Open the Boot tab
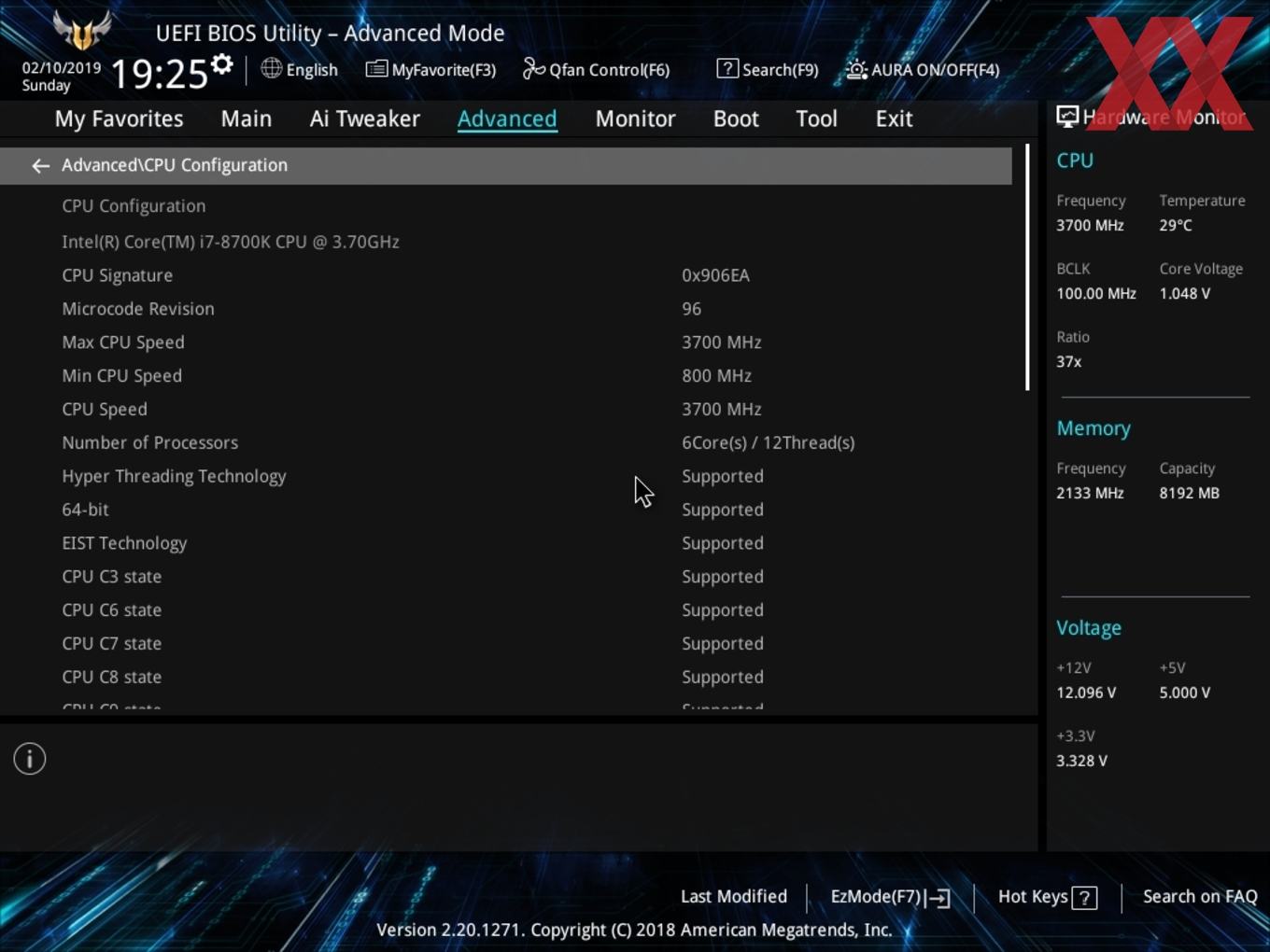Viewport: 1270px width, 952px height. coord(736,119)
